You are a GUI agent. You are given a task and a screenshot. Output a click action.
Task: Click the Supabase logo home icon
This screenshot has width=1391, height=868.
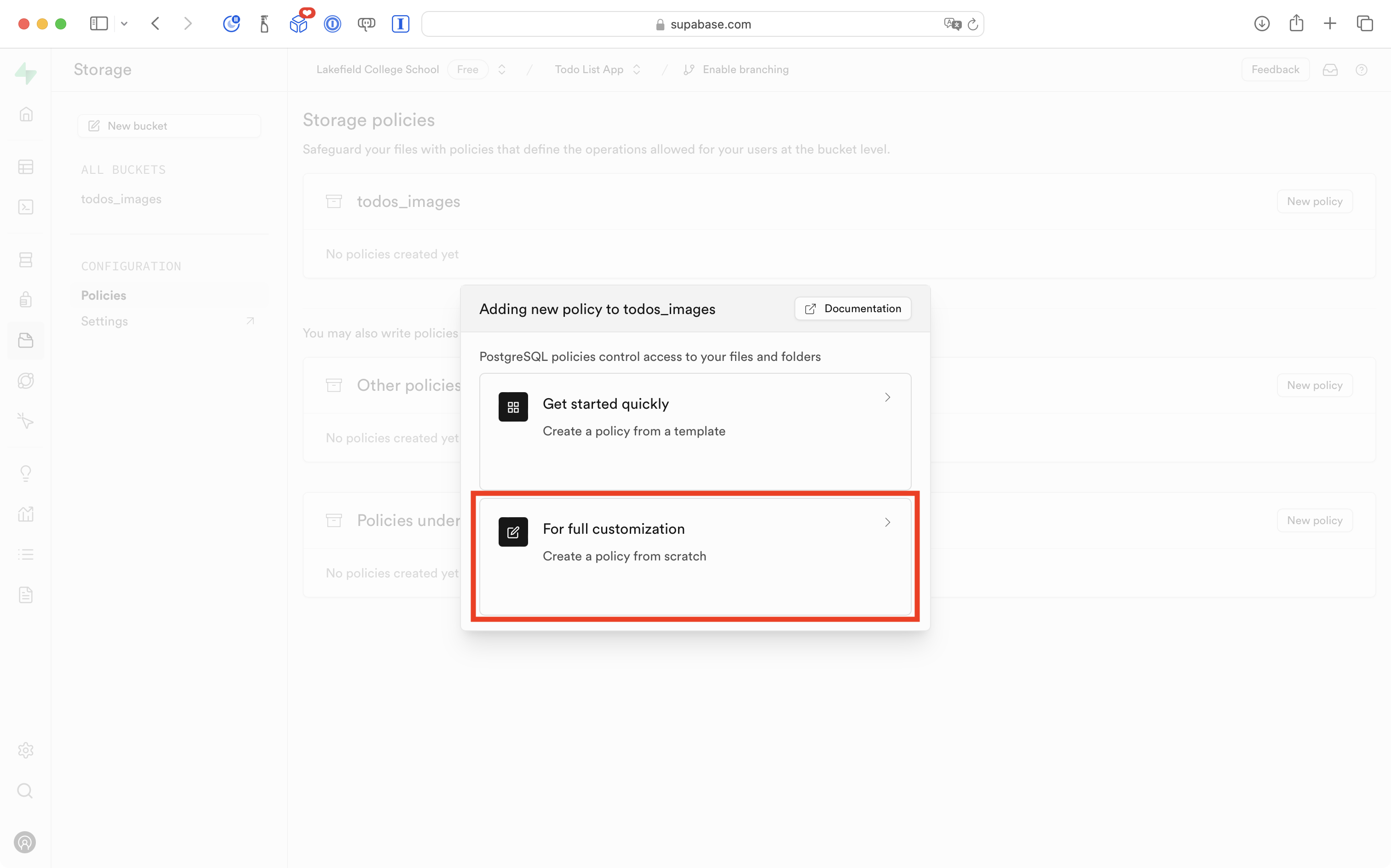(26, 73)
